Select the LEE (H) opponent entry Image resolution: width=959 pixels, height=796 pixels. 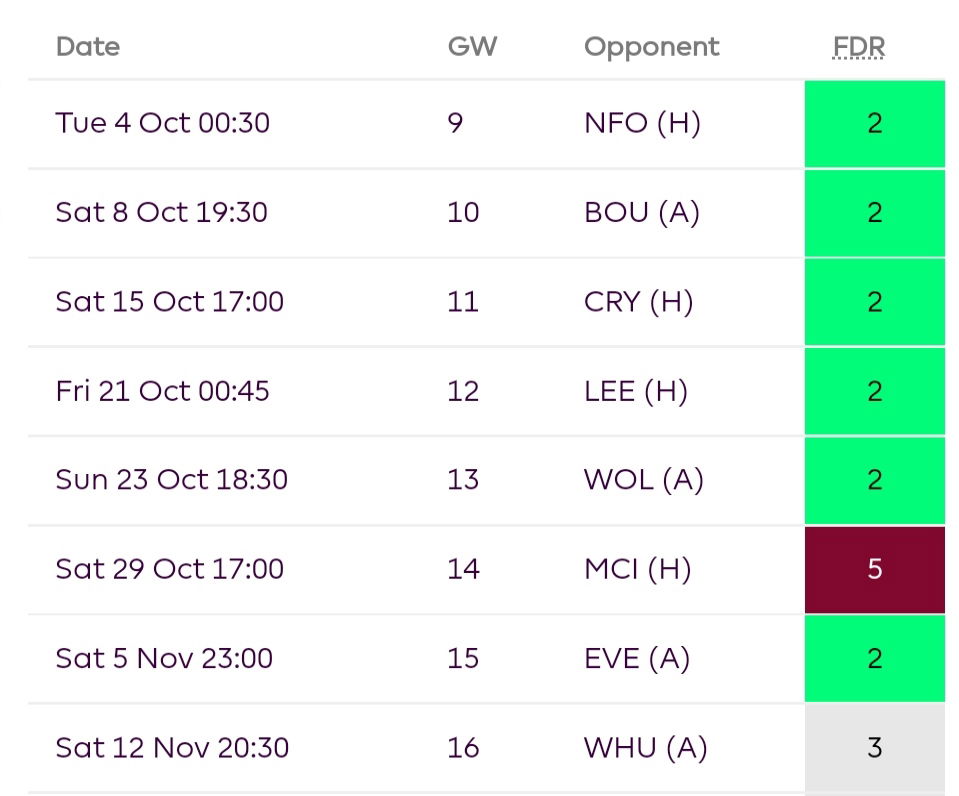pos(636,391)
